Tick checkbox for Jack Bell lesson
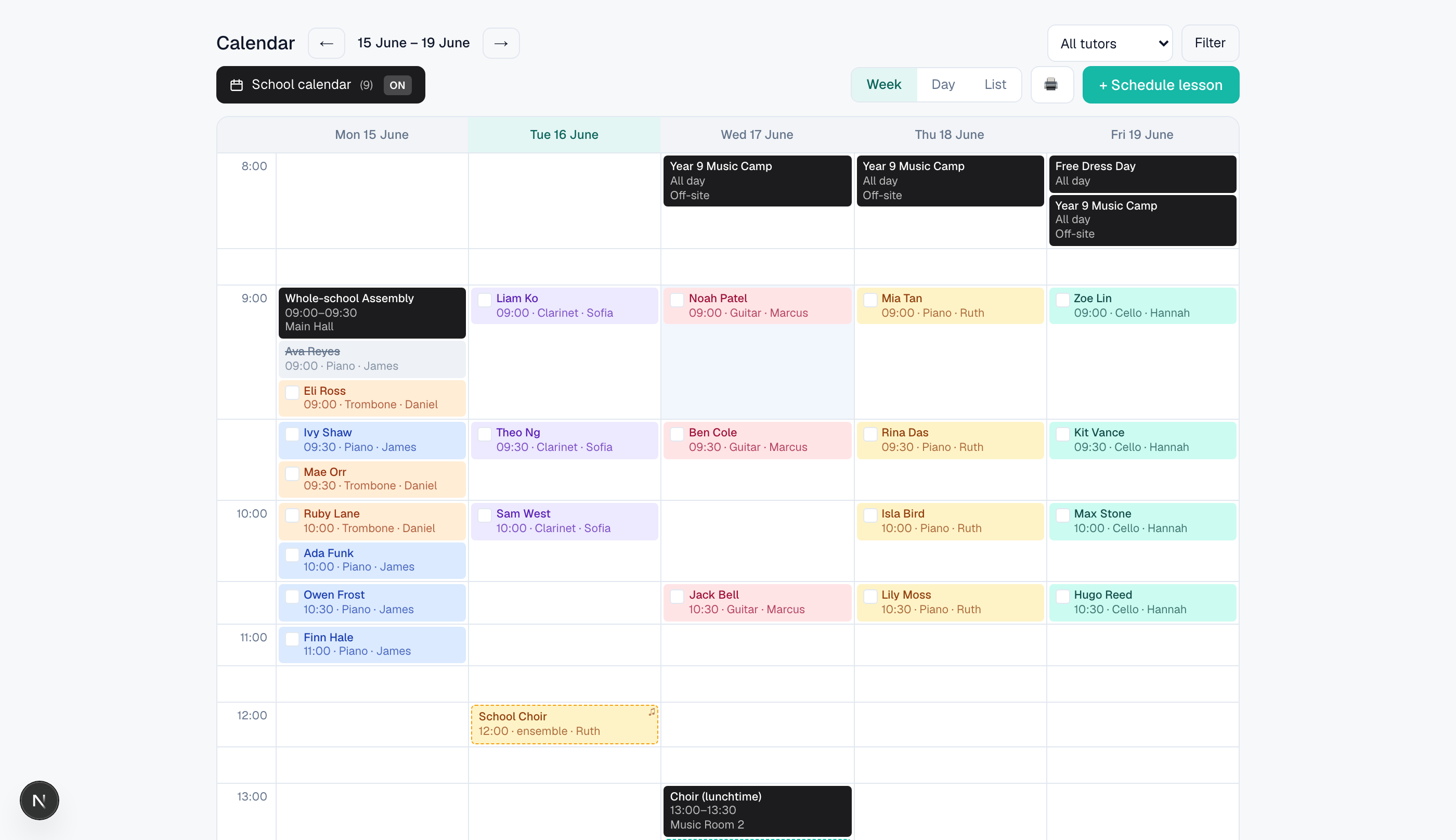The height and width of the screenshot is (840, 1456). coord(677,596)
